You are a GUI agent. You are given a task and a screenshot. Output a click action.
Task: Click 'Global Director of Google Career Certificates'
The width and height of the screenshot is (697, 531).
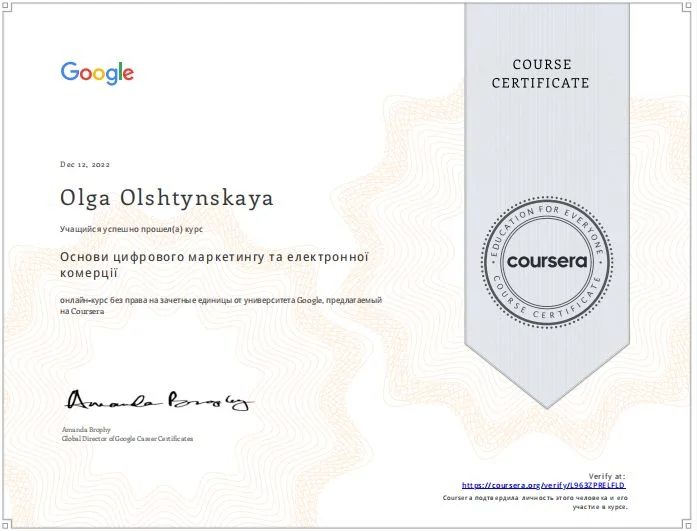[x=128, y=439]
